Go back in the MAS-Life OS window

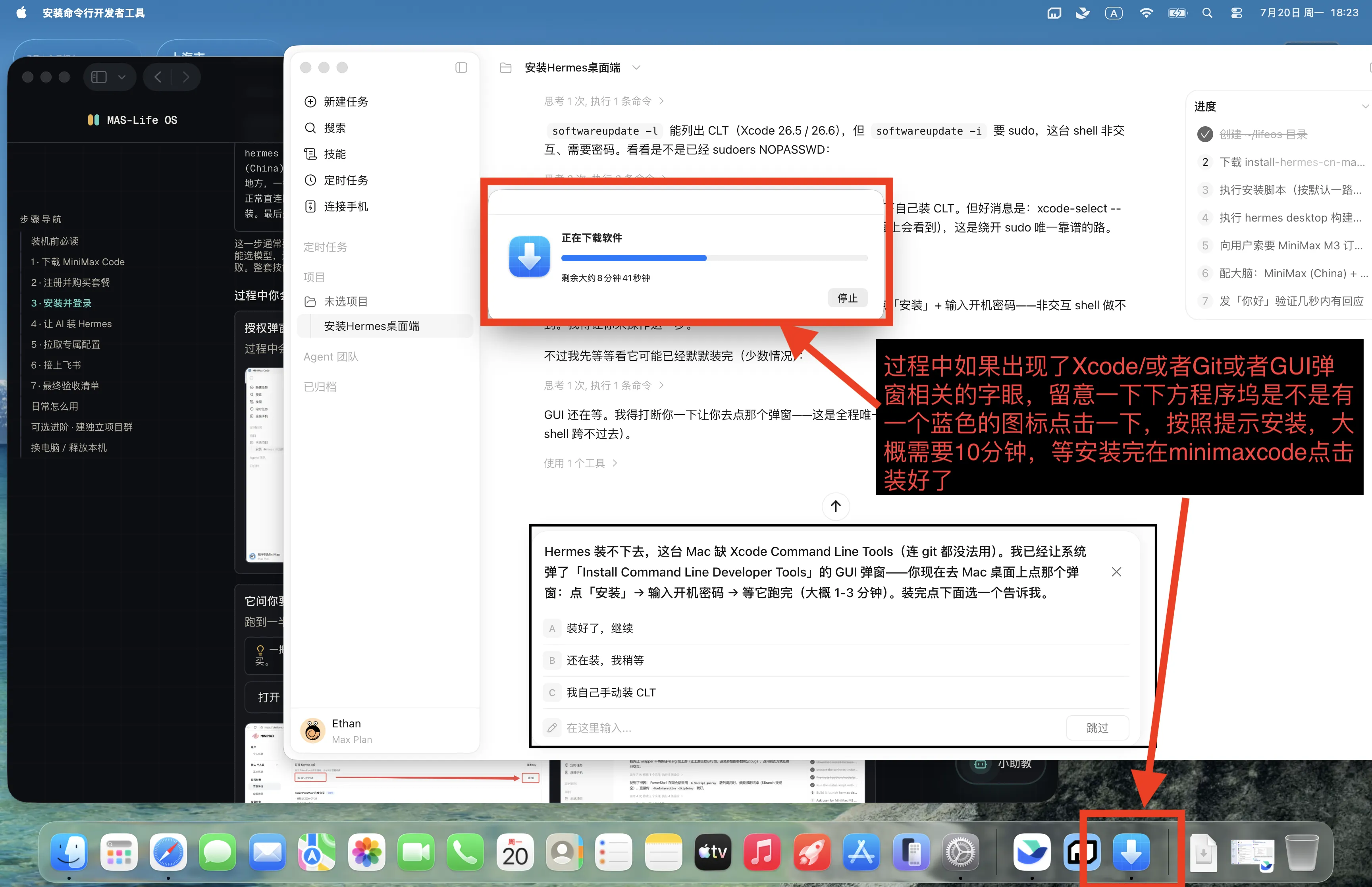click(x=157, y=77)
